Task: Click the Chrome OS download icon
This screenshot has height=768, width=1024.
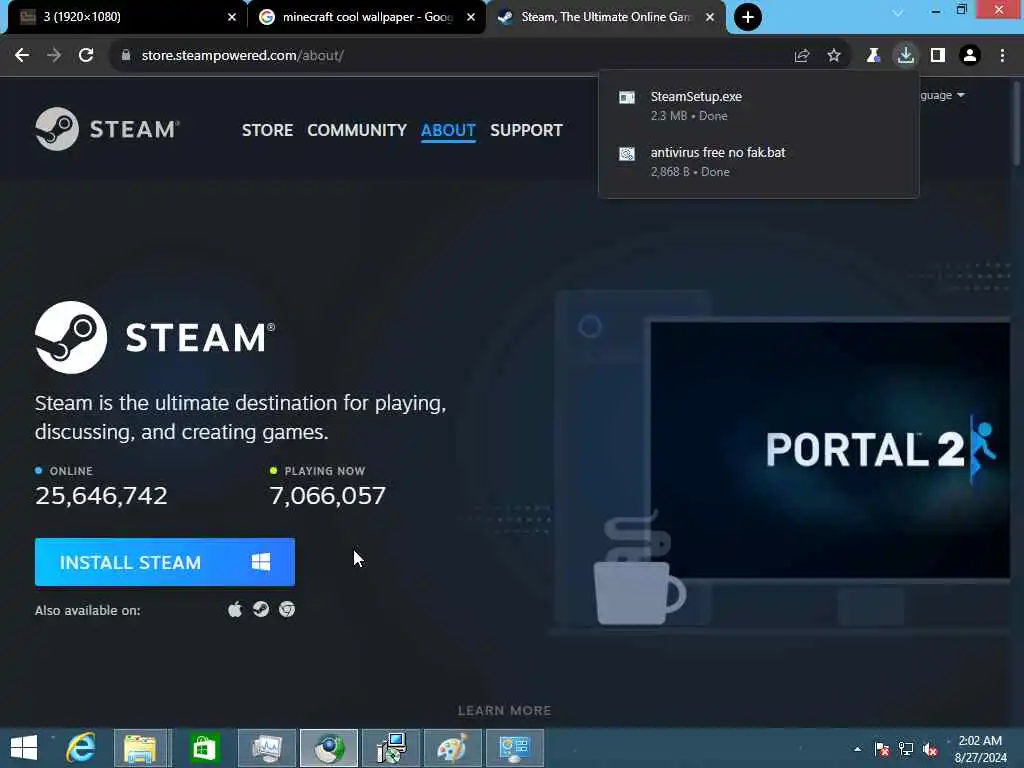Action: pos(287,609)
